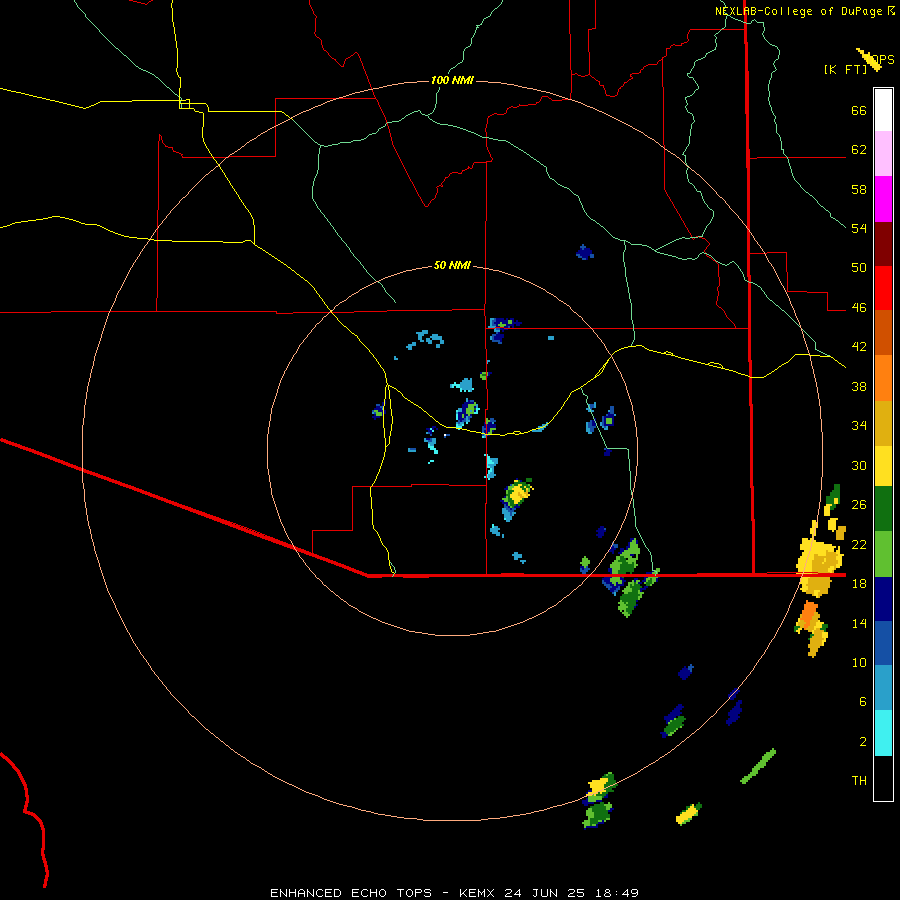Click the "30" legend value
Image resolution: width=900 pixels, height=900 pixels.
click(859, 465)
